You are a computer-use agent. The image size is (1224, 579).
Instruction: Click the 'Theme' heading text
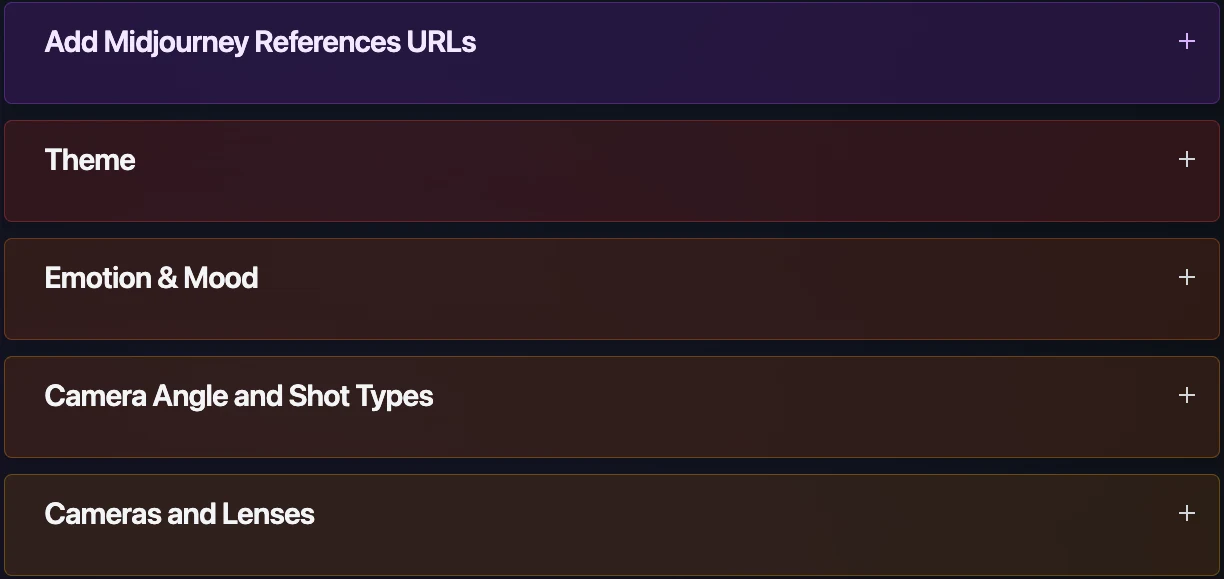(x=90, y=160)
